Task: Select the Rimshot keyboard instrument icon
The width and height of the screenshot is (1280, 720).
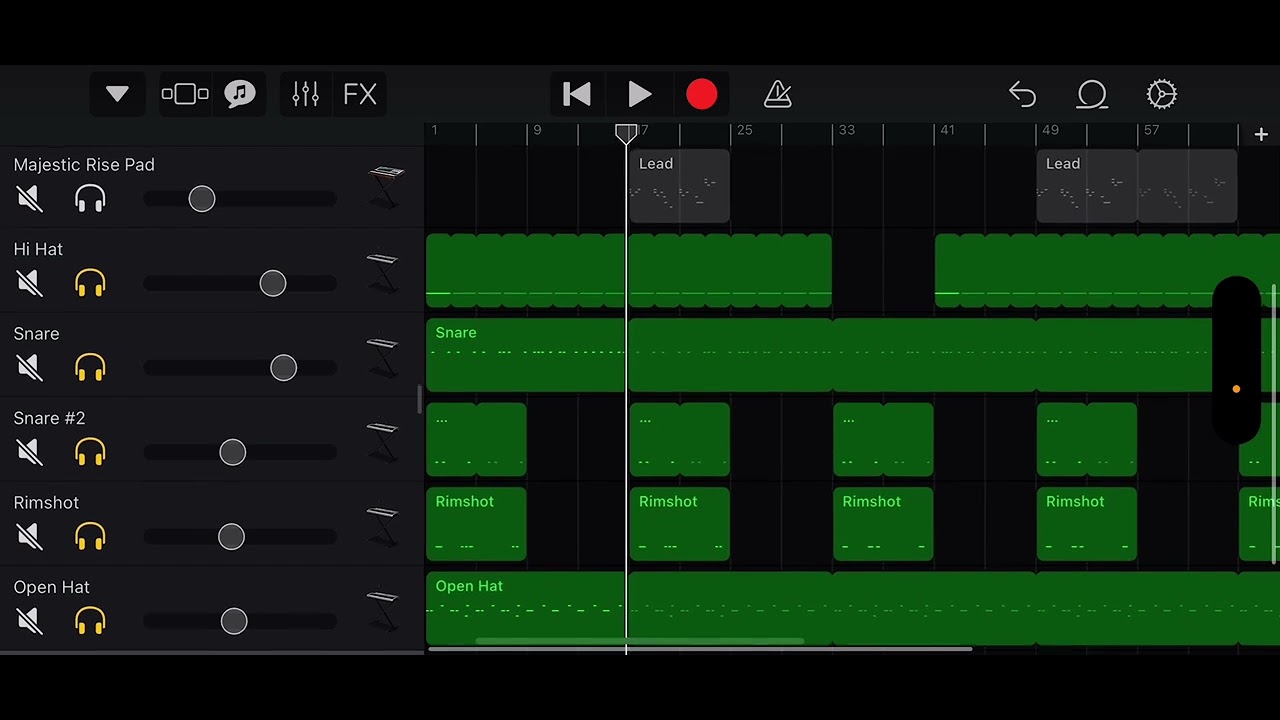Action: [383, 525]
